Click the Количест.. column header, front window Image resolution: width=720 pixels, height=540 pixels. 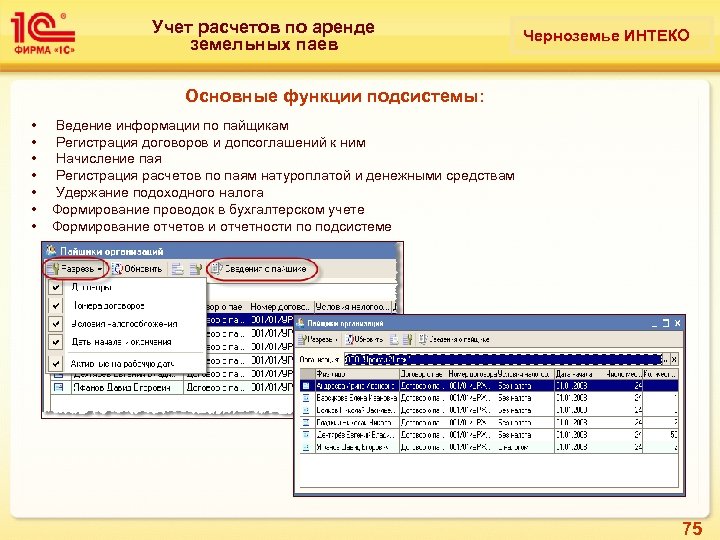tap(660, 374)
